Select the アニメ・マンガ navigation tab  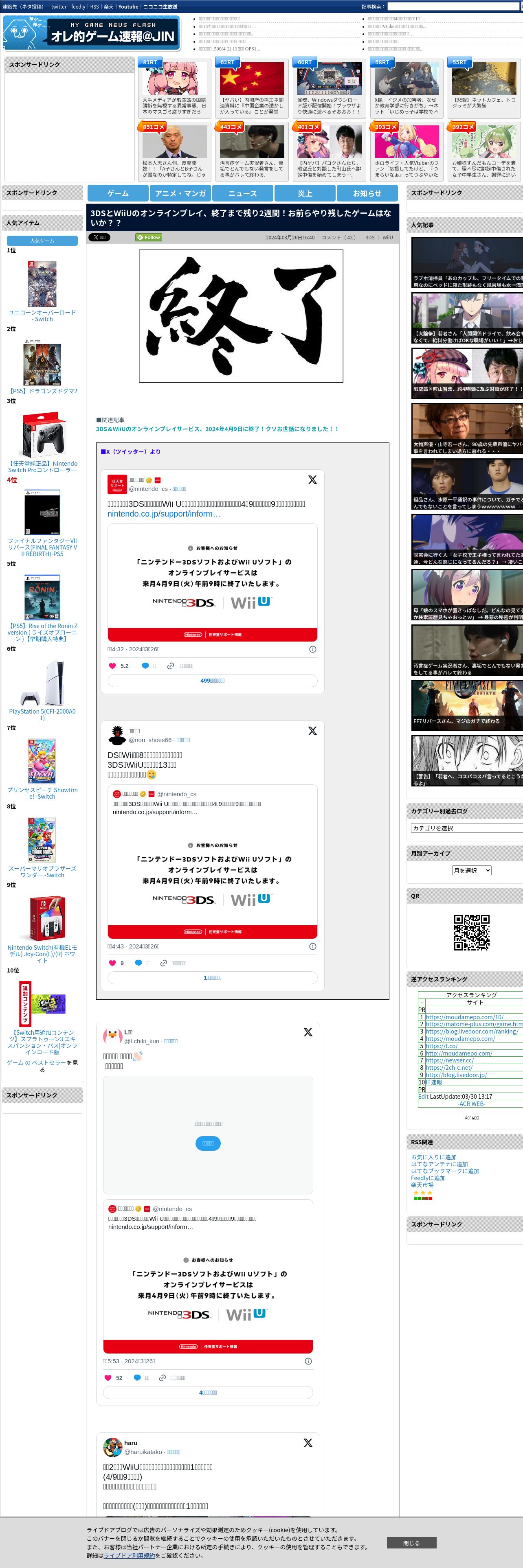(180, 193)
